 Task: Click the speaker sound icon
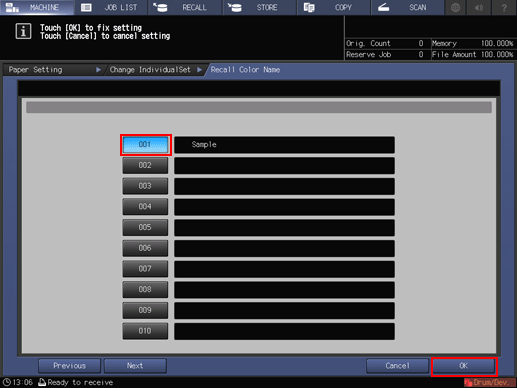[479, 7]
